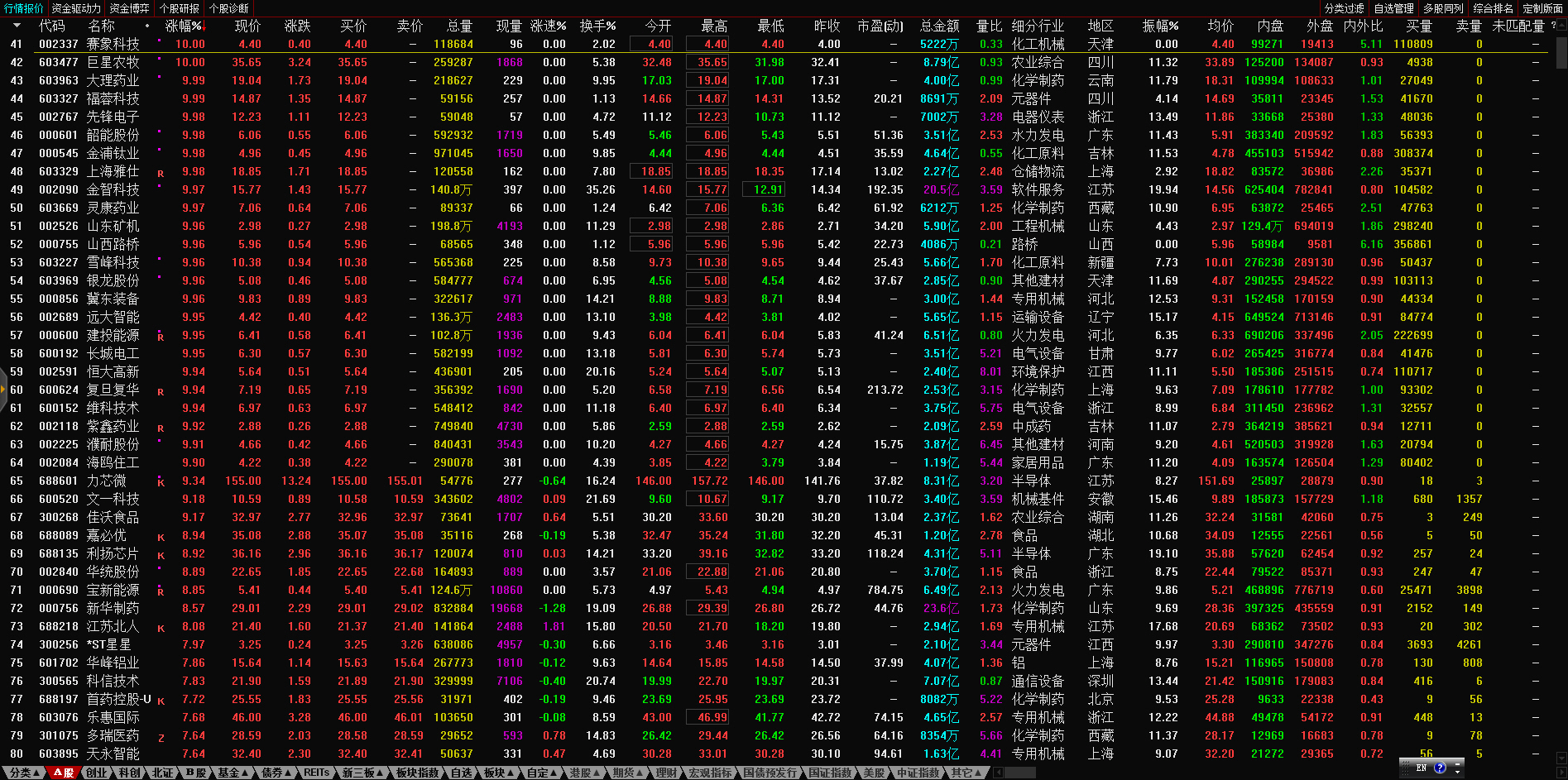The width and height of the screenshot is (1568, 780).
Task: Sort the list by 总金额 column
Action: coord(939,26)
